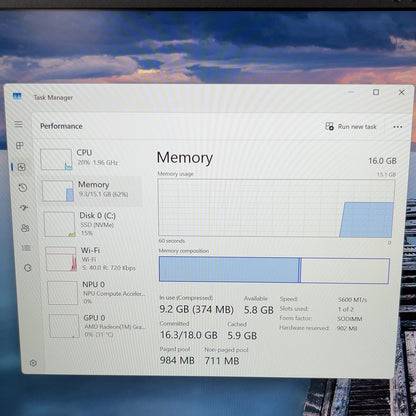Close the Task Manager window
416x416 pixels.
402,92
